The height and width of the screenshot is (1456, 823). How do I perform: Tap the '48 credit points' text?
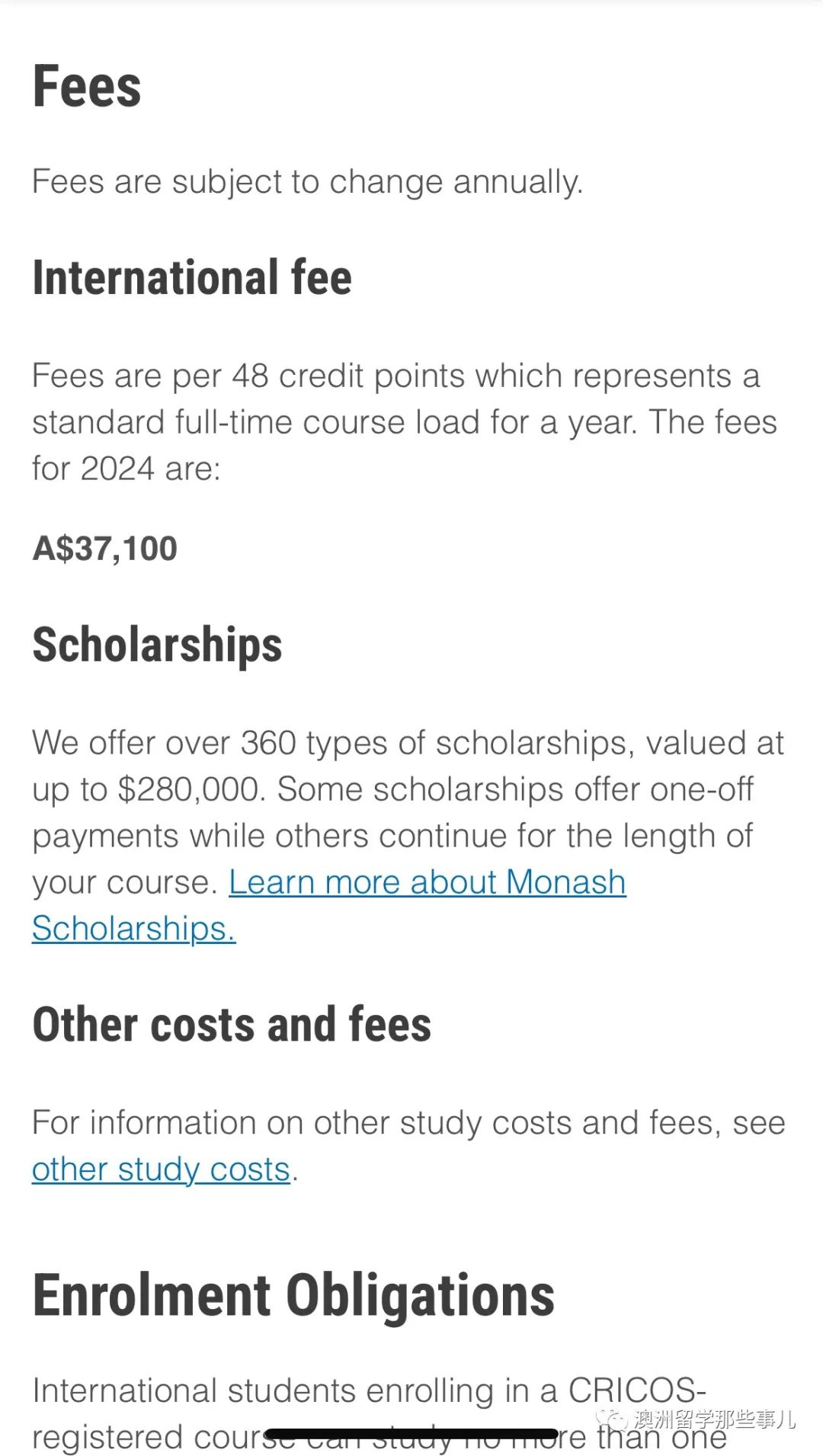[x=331, y=376]
